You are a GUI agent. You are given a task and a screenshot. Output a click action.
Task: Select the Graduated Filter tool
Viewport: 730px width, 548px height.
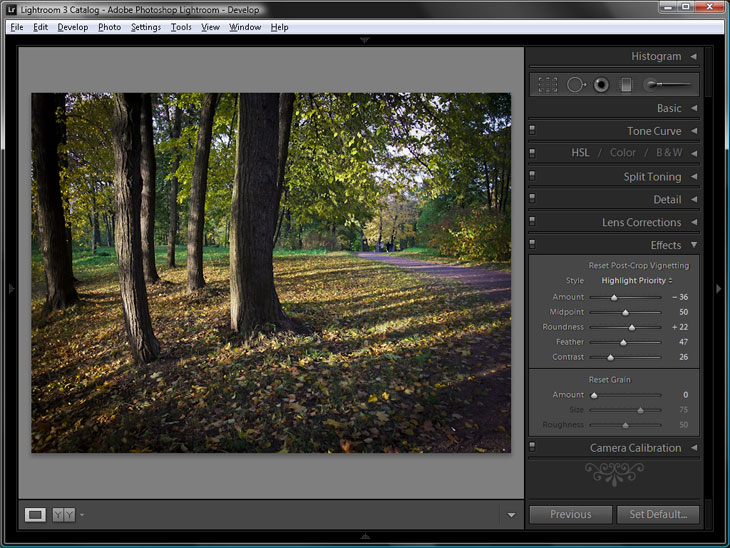click(626, 85)
